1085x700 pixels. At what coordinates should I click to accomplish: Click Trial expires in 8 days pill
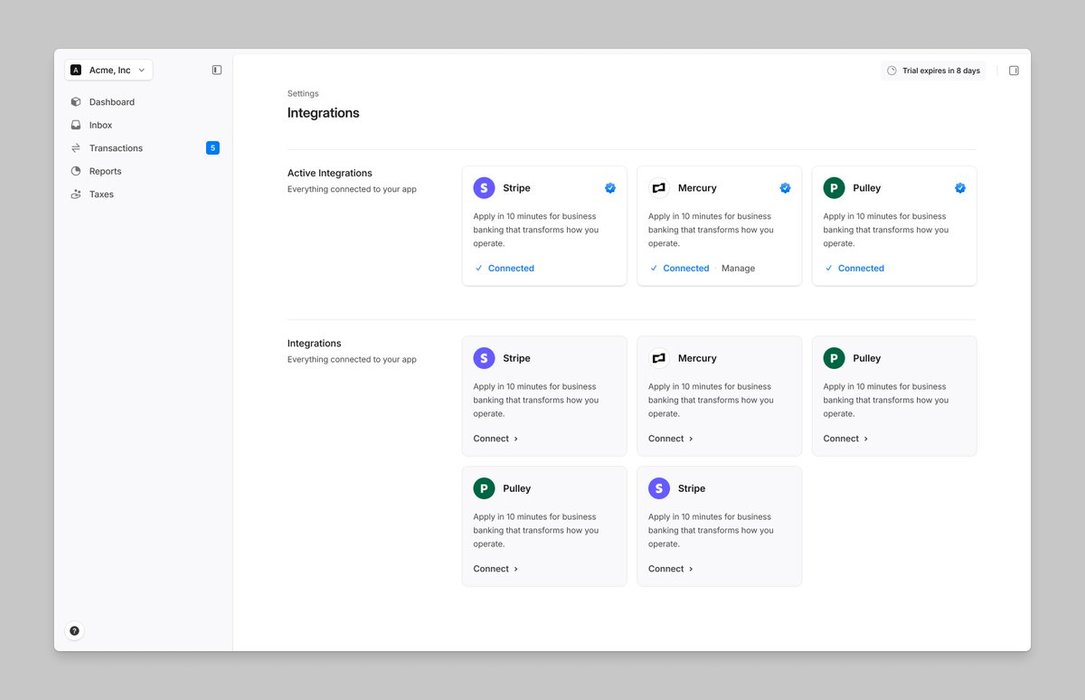(933, 71)
